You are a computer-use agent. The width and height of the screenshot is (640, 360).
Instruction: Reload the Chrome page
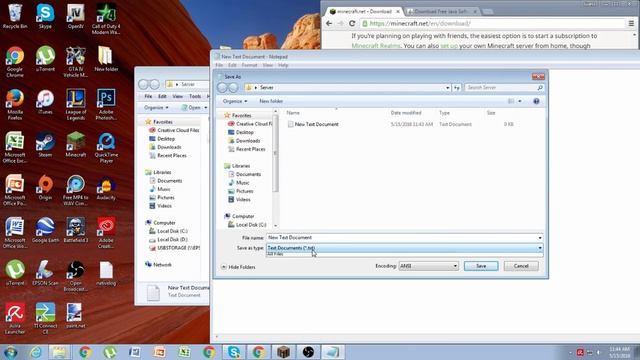(352, 24)
